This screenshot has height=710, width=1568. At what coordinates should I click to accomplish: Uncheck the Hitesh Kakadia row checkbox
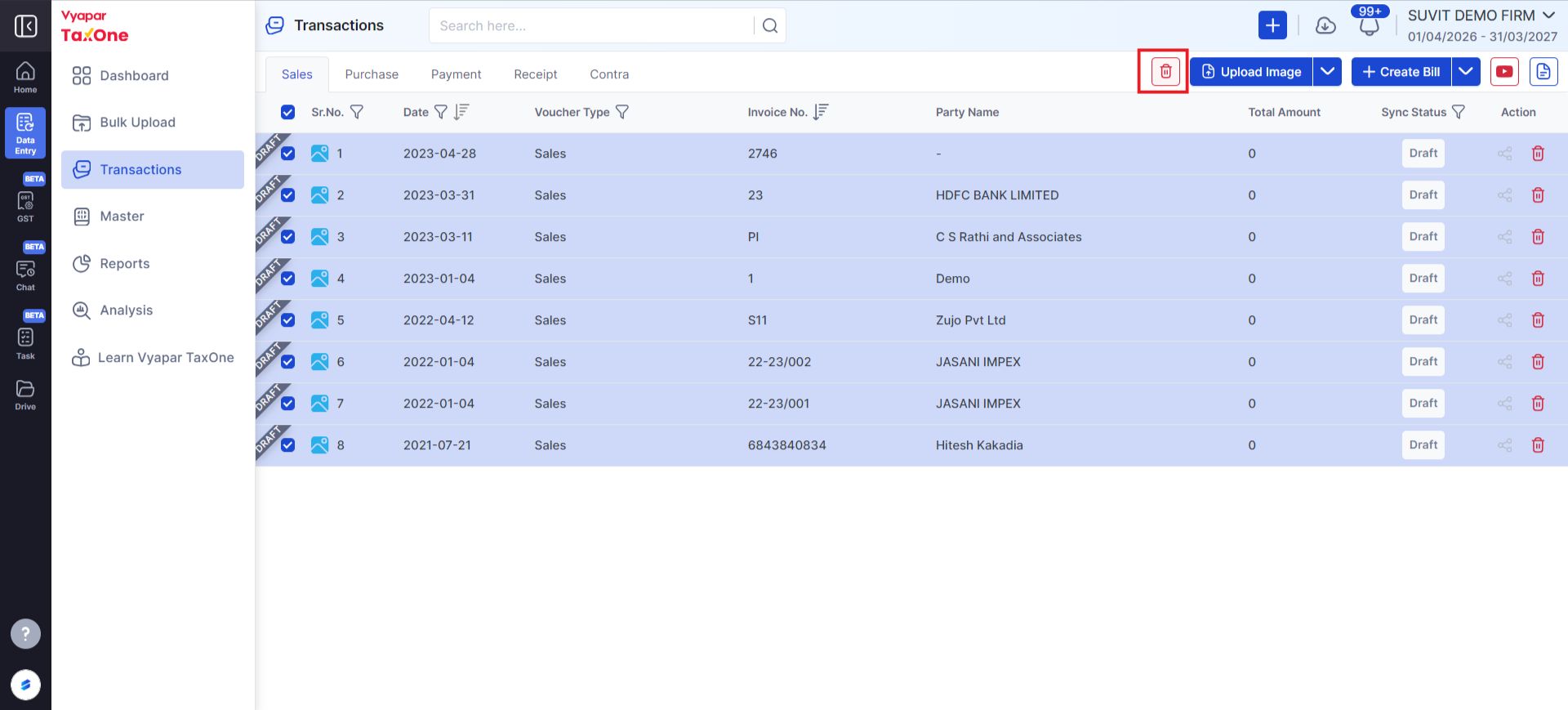click(x=287, y=445)
